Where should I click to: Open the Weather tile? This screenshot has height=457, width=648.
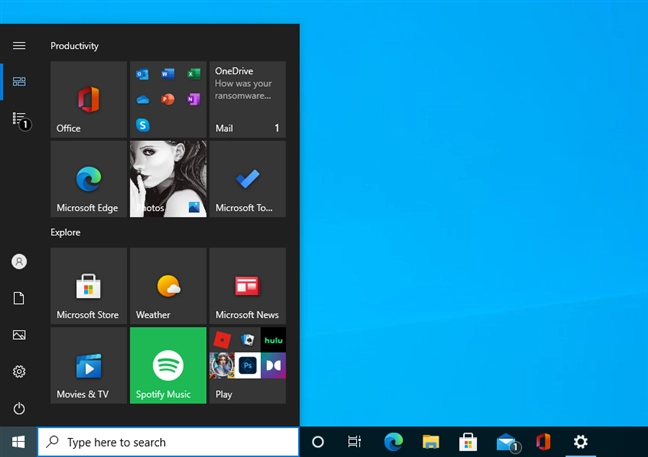coord(168,286)
